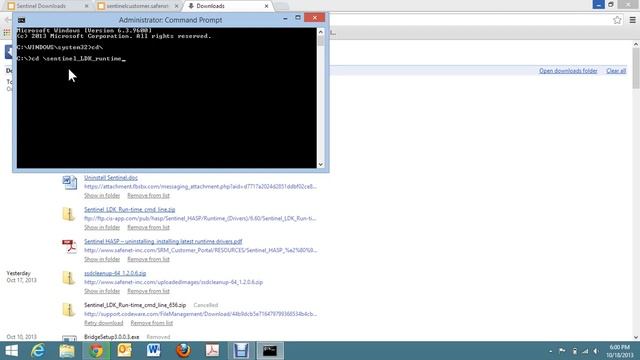Launch Firefox from the taskbar
Image resolution: width=640 pixels, height=360 pixels.
[x=183, y=351]
